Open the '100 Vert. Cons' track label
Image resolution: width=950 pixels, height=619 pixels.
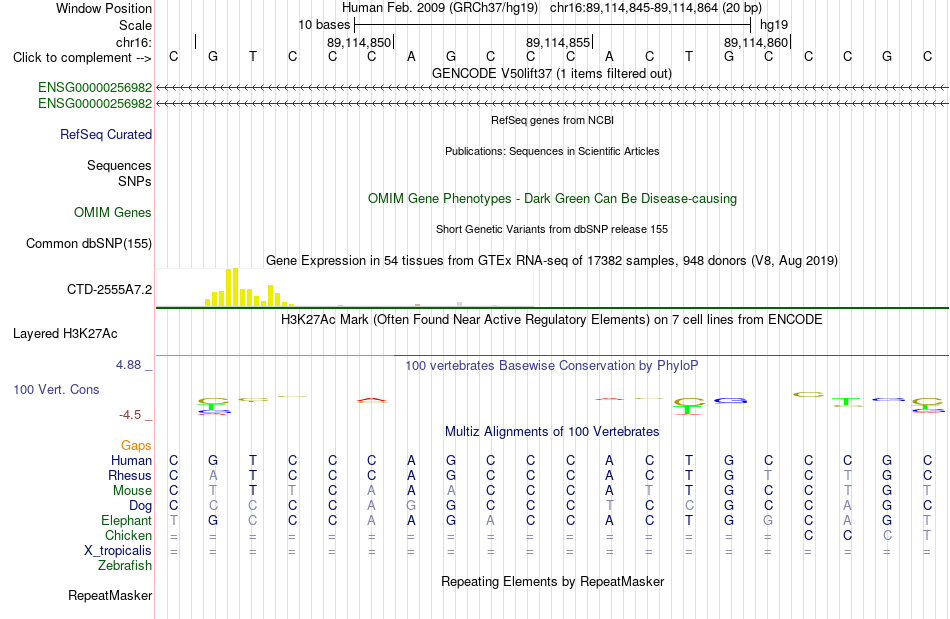pos(56,389)
